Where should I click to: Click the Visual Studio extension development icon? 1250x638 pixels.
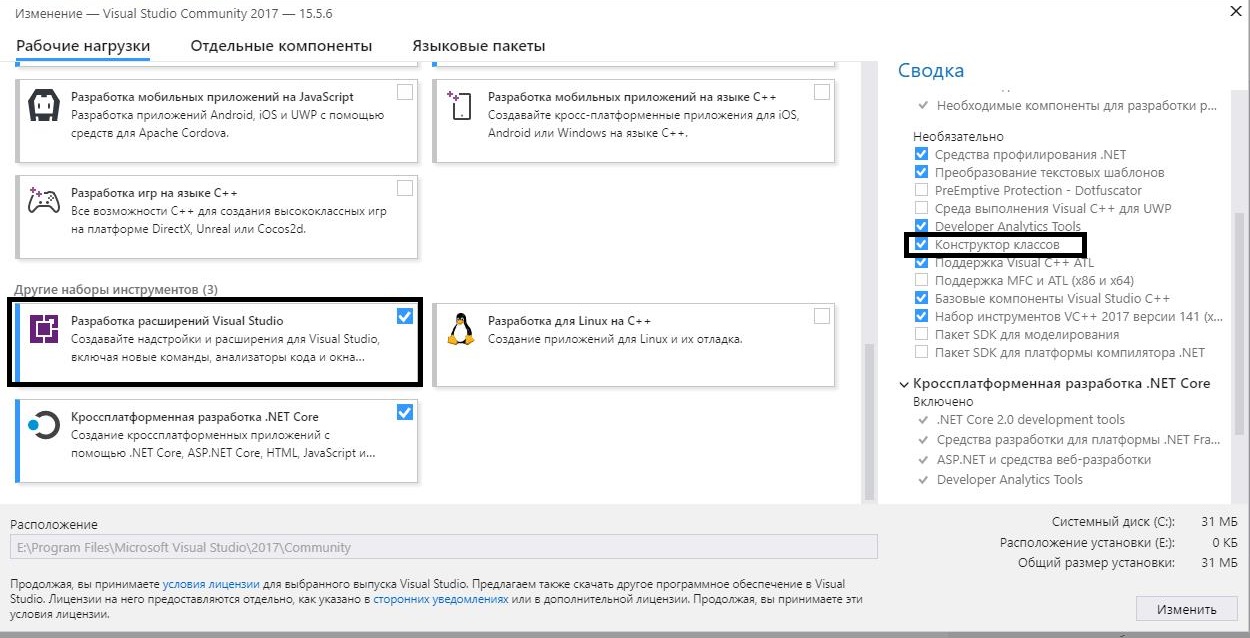[43, 330]
